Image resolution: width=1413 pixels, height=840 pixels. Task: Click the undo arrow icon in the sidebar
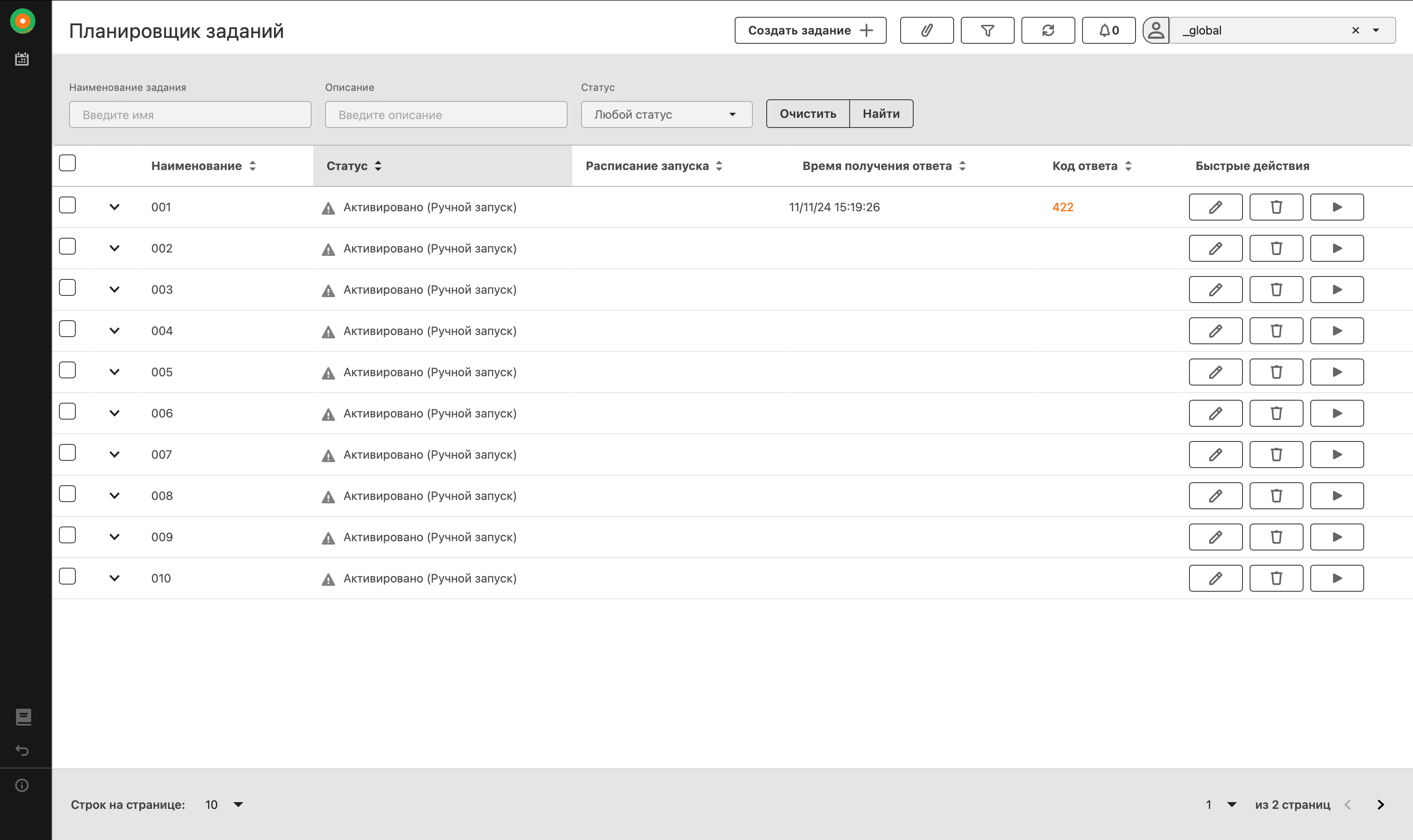point(22,750)
